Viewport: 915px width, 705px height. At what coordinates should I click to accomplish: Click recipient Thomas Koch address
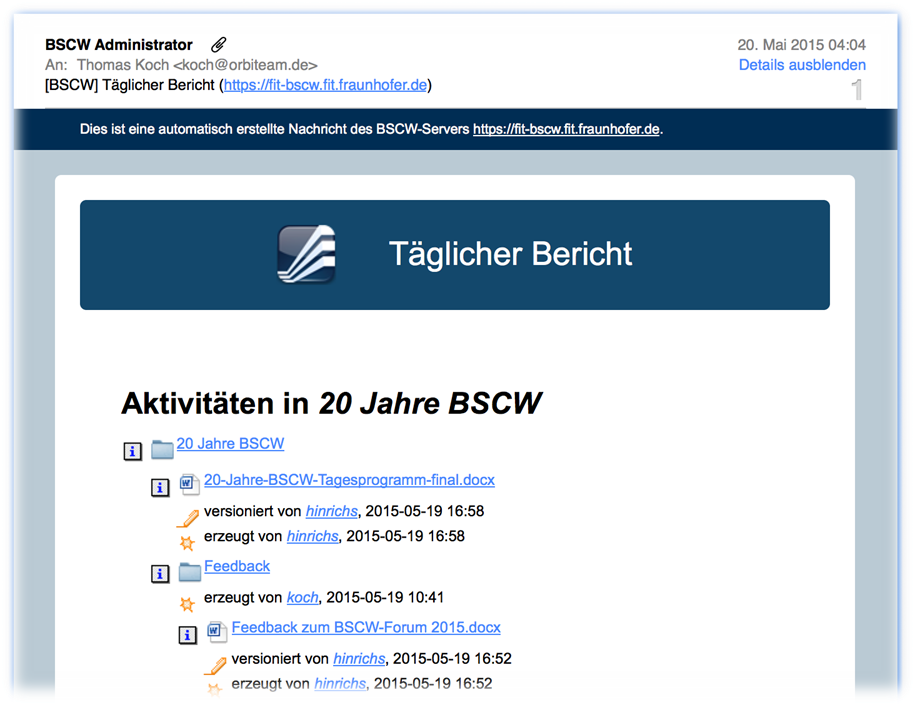click(x=197, y=65)
